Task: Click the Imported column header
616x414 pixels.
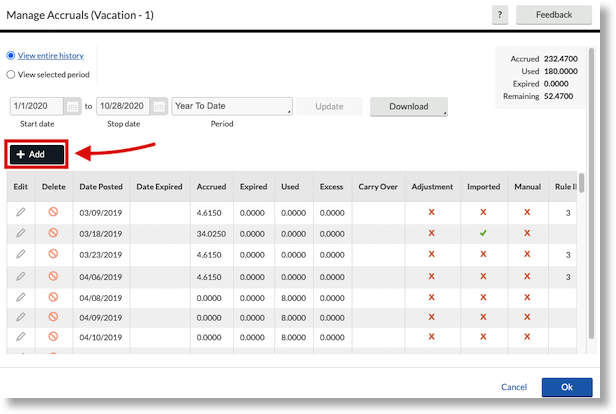Action: click(484, 187)
